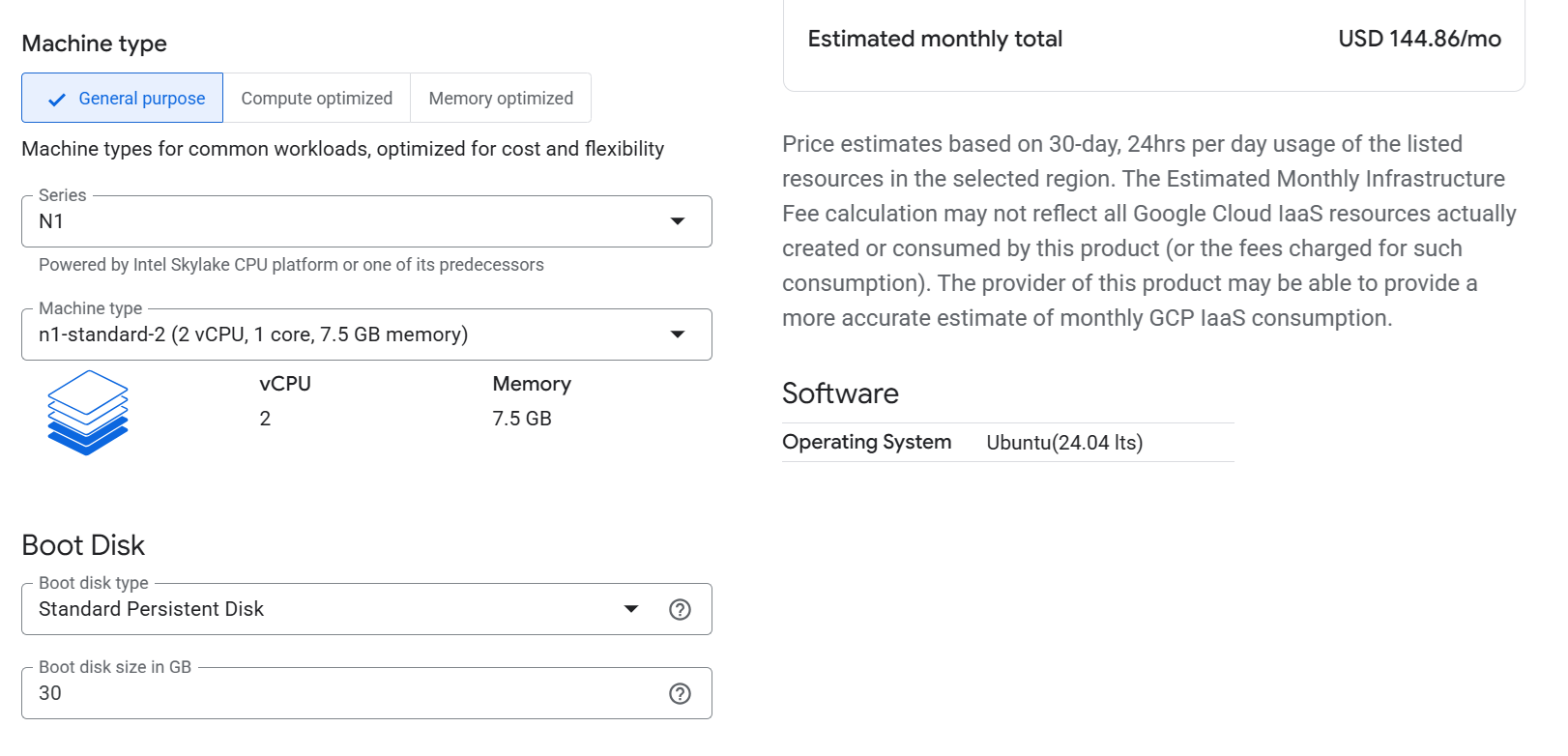
Task: Click the 7.5 GB memory value
Action: click(522, 419)
